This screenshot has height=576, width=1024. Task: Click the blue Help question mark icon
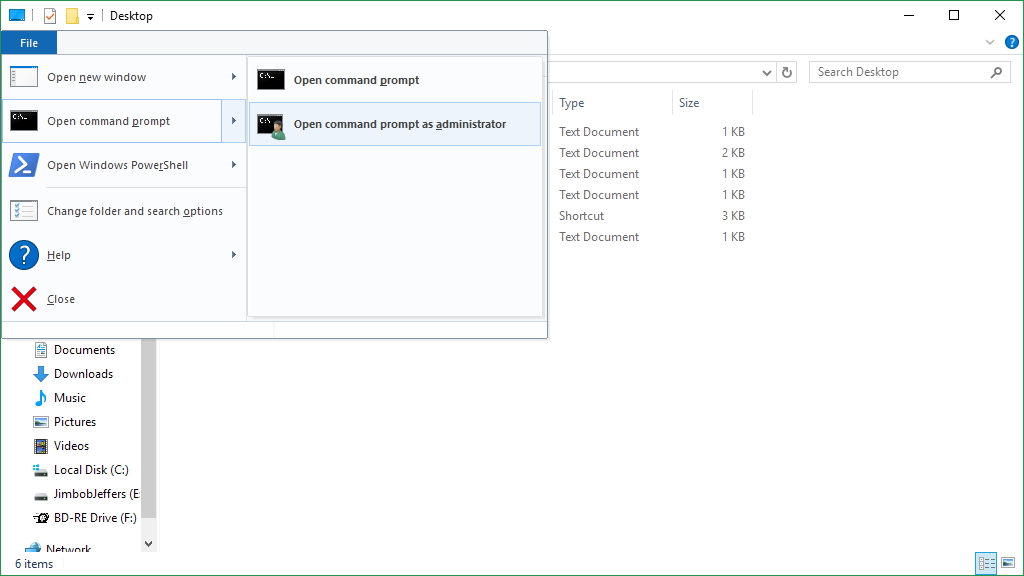(x=24, y=255)
